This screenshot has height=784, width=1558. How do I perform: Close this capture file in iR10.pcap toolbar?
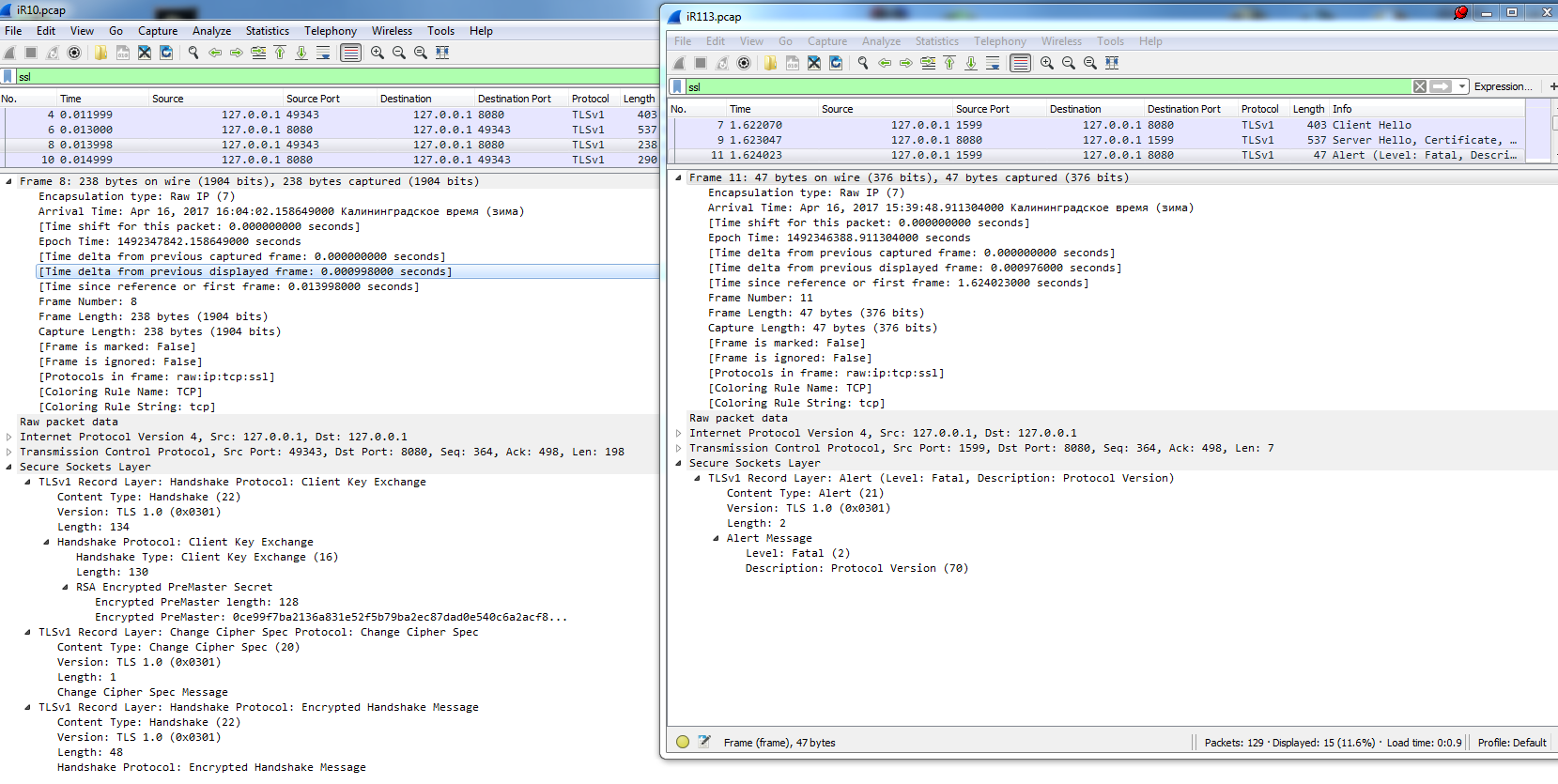145,53
